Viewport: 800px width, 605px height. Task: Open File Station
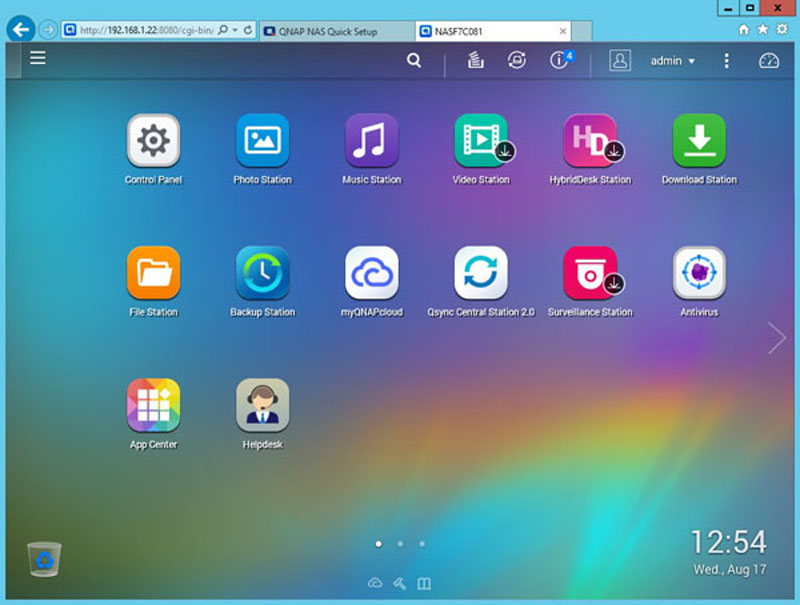pos(153,273)
